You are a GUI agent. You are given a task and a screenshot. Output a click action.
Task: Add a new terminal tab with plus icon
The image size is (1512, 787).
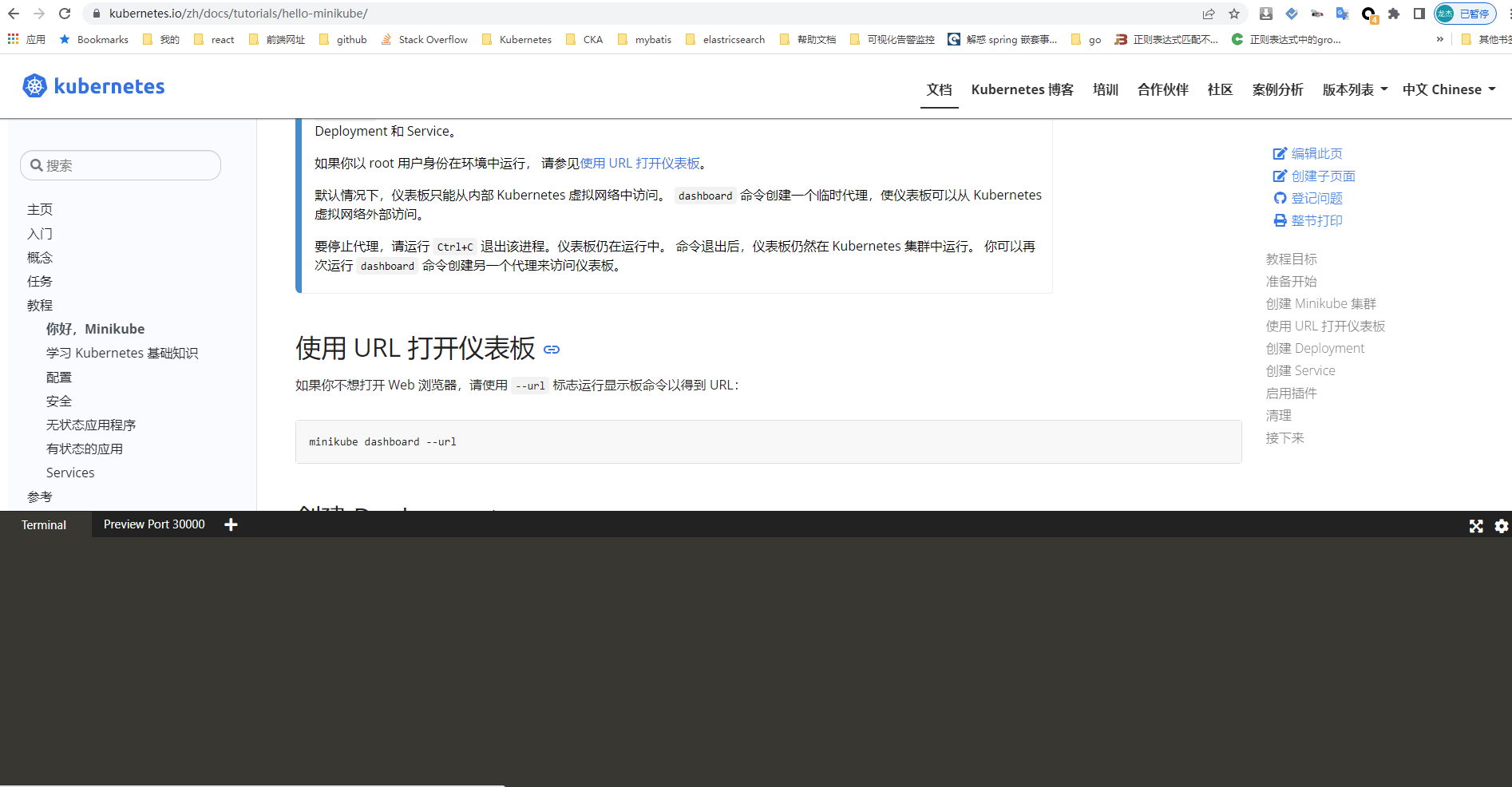pyautogui.click(x=231, y=524)
